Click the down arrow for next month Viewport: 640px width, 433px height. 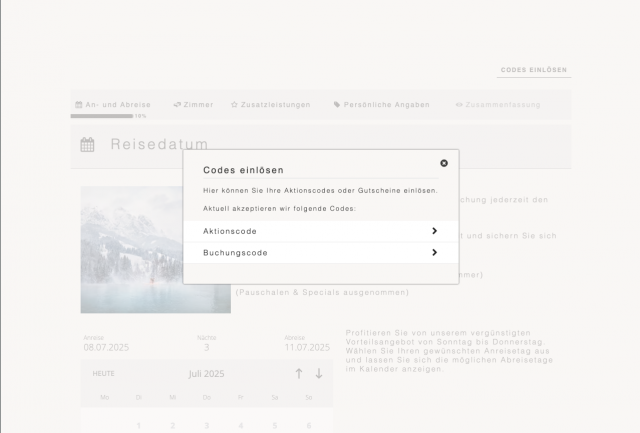[319, 373]
